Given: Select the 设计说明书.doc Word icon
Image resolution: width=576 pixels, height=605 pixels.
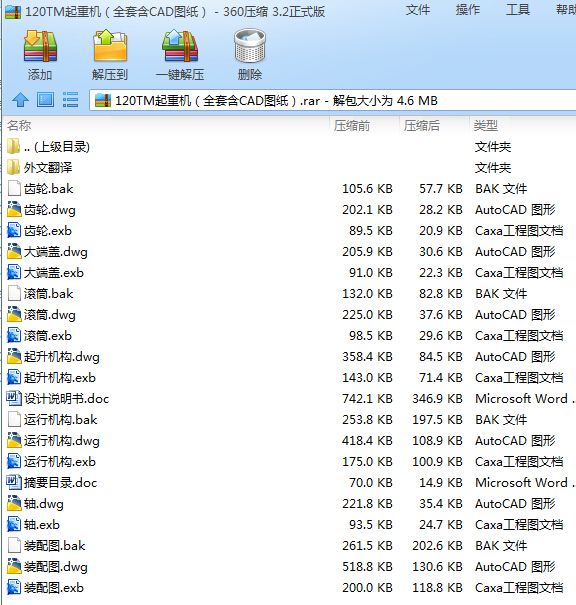Looking at the screenshot, I should tap(14, 399).
